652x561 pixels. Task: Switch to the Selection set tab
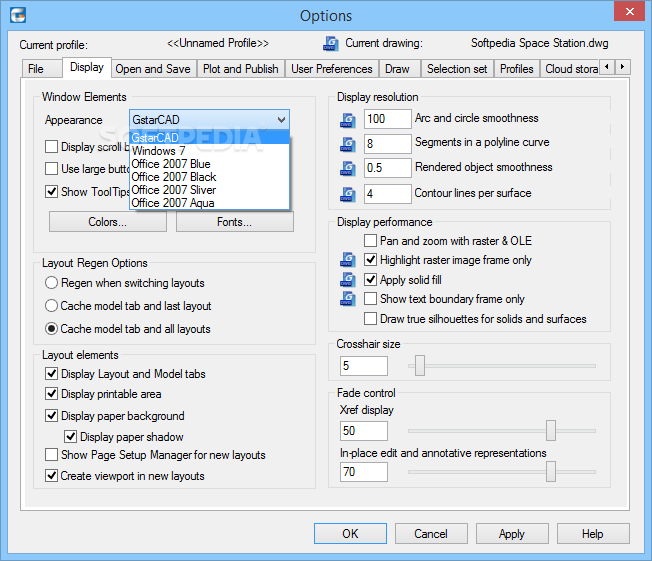[457, 69]
